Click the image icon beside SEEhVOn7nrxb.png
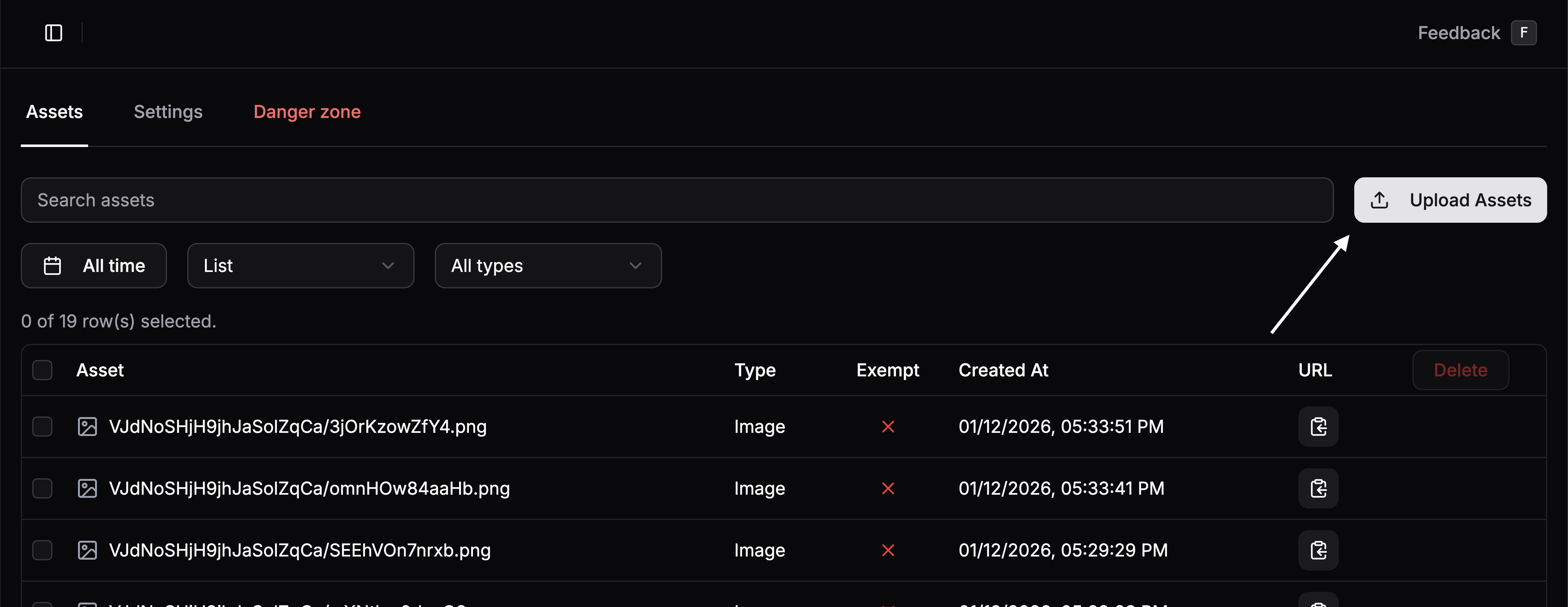 88,550
